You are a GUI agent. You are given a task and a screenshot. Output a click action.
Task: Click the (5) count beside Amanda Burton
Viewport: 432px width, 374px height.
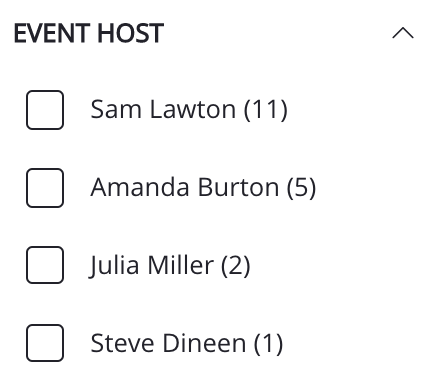[301, 187]
